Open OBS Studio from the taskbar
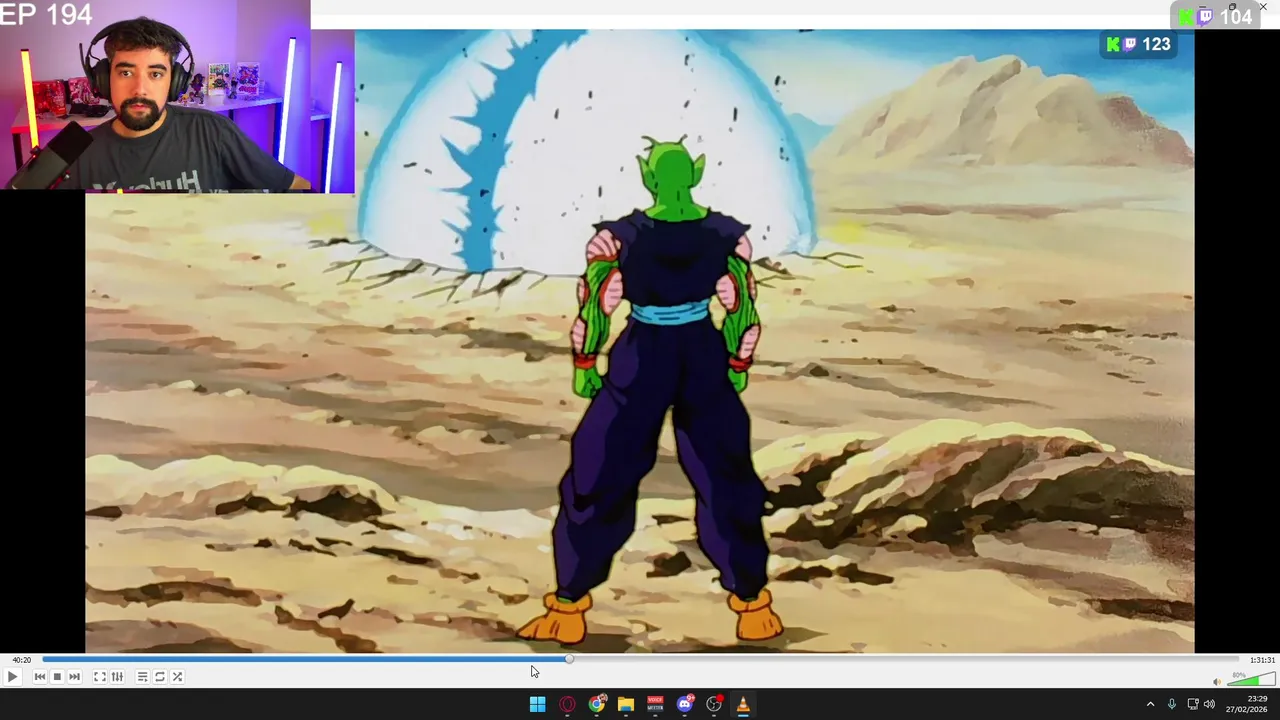The image size is (1280, 720). click(x=714, y=704)
